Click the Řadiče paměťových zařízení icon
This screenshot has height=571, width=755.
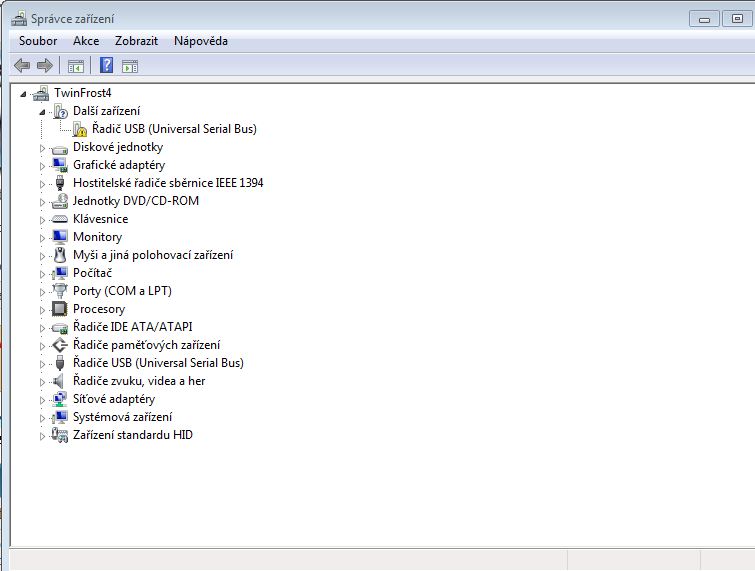[x=60, y=345]
